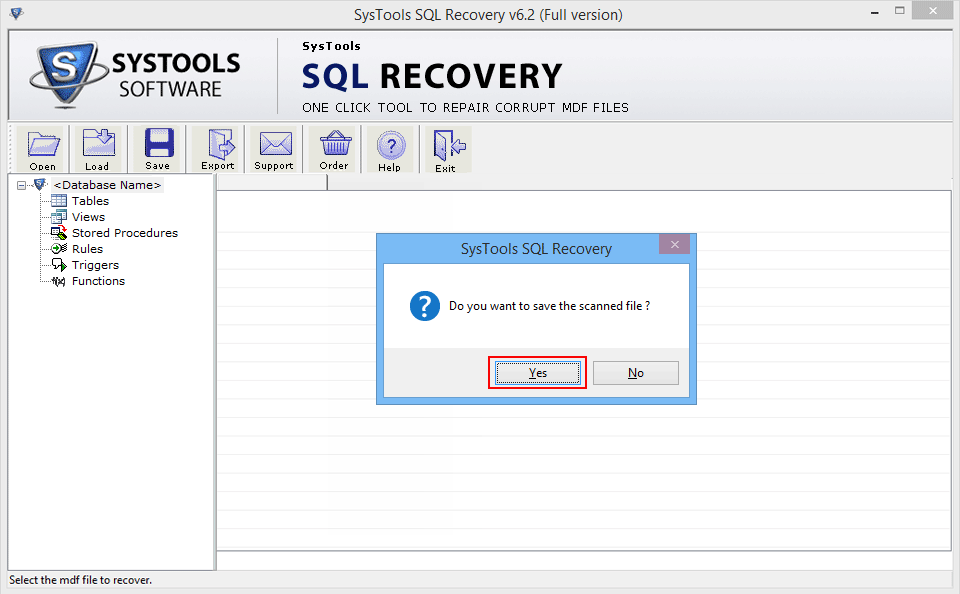Select Views in the tree
The image size is (960, 594).
pos(88,217)
